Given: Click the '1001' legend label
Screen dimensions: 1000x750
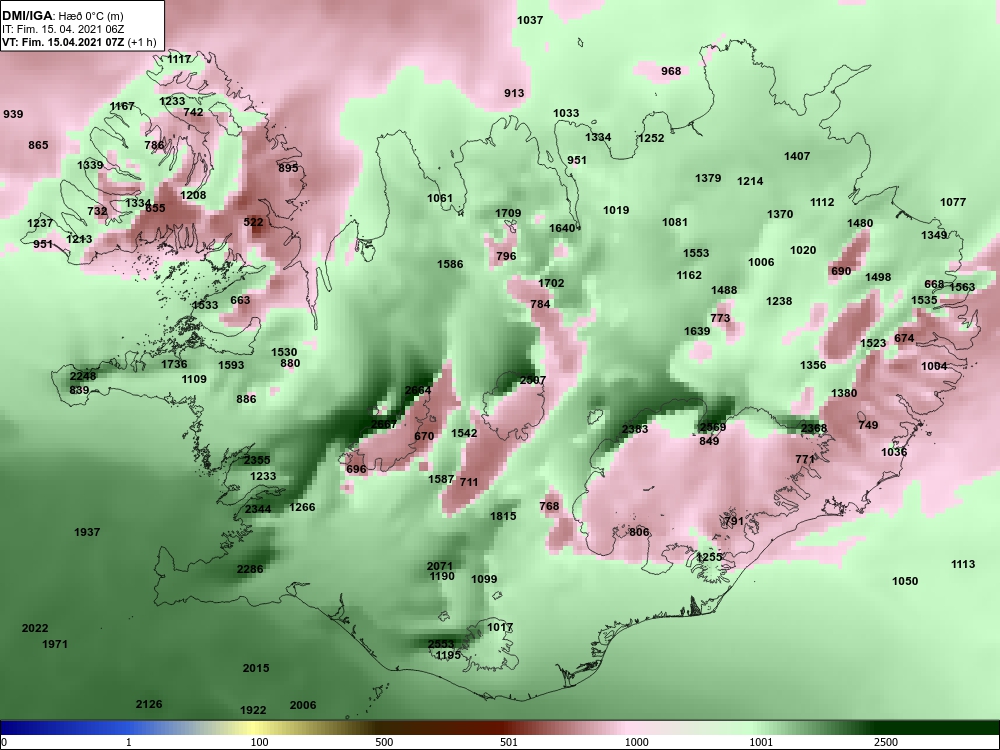Looking at the screenshot, I should 761,742.
